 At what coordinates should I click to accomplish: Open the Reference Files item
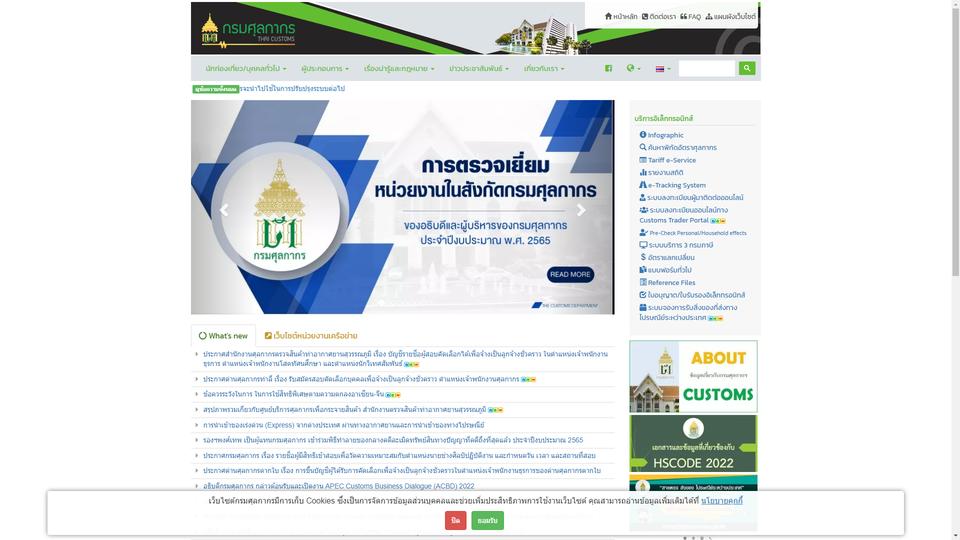tap(667, 282)
